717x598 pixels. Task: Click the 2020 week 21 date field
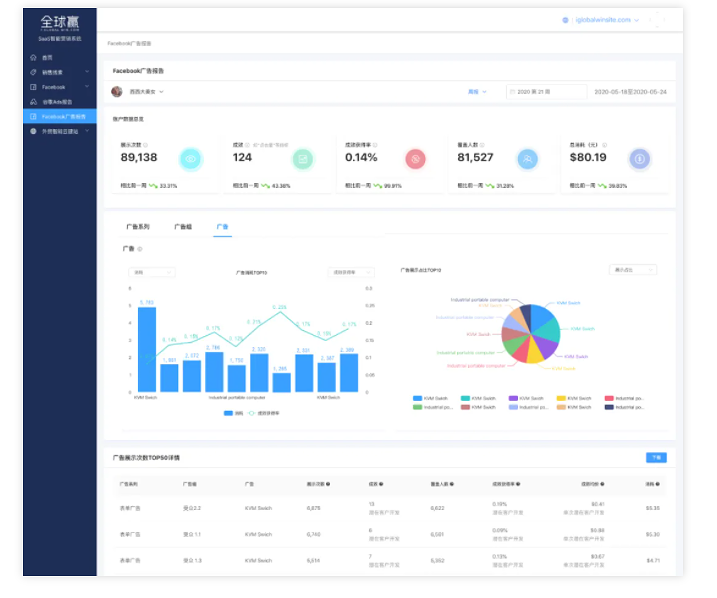[546, 92]
